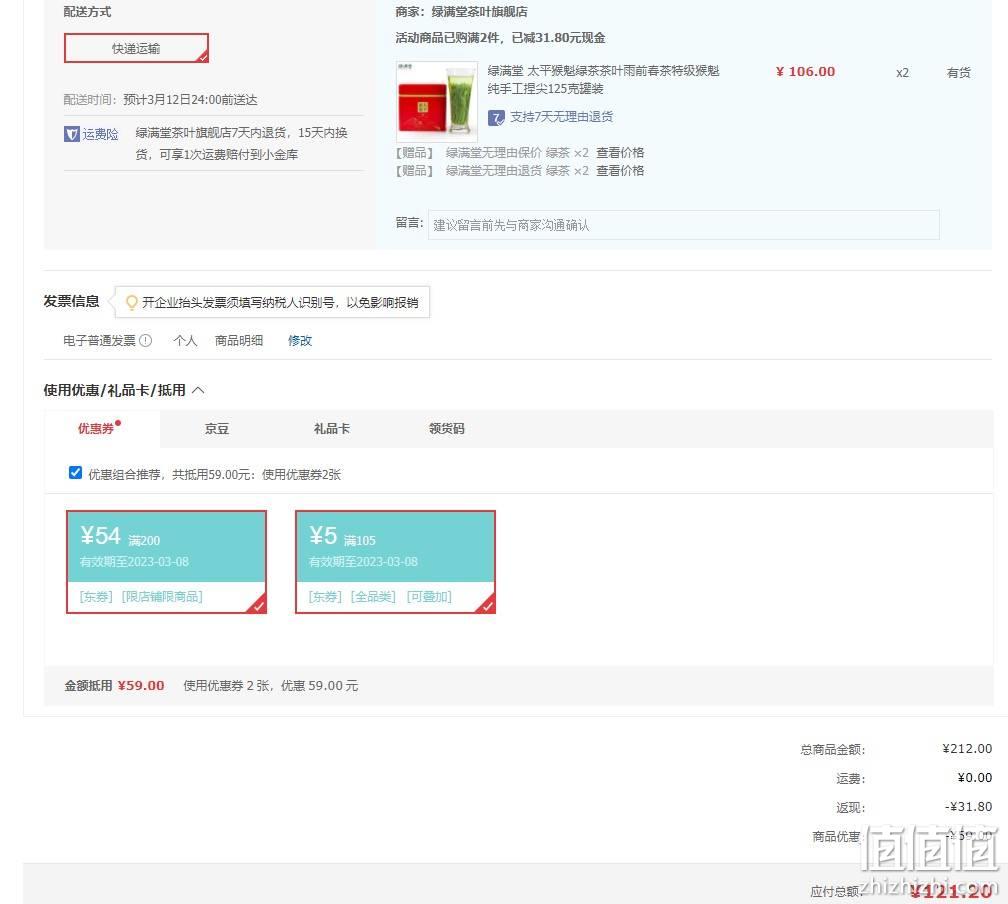
Task: Click the invoice tip lightbulb icon
Action: point(131,302)
